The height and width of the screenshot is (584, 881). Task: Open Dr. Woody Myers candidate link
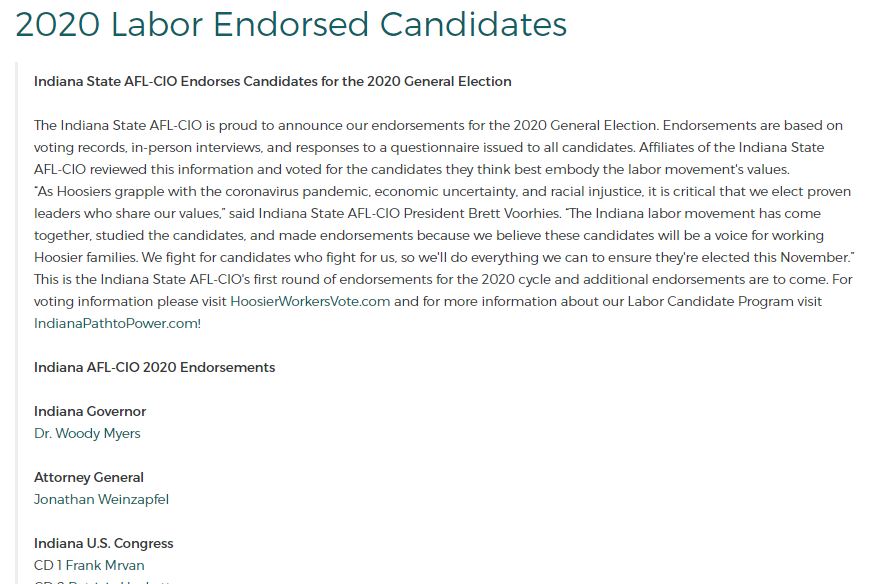coord(87,433)
